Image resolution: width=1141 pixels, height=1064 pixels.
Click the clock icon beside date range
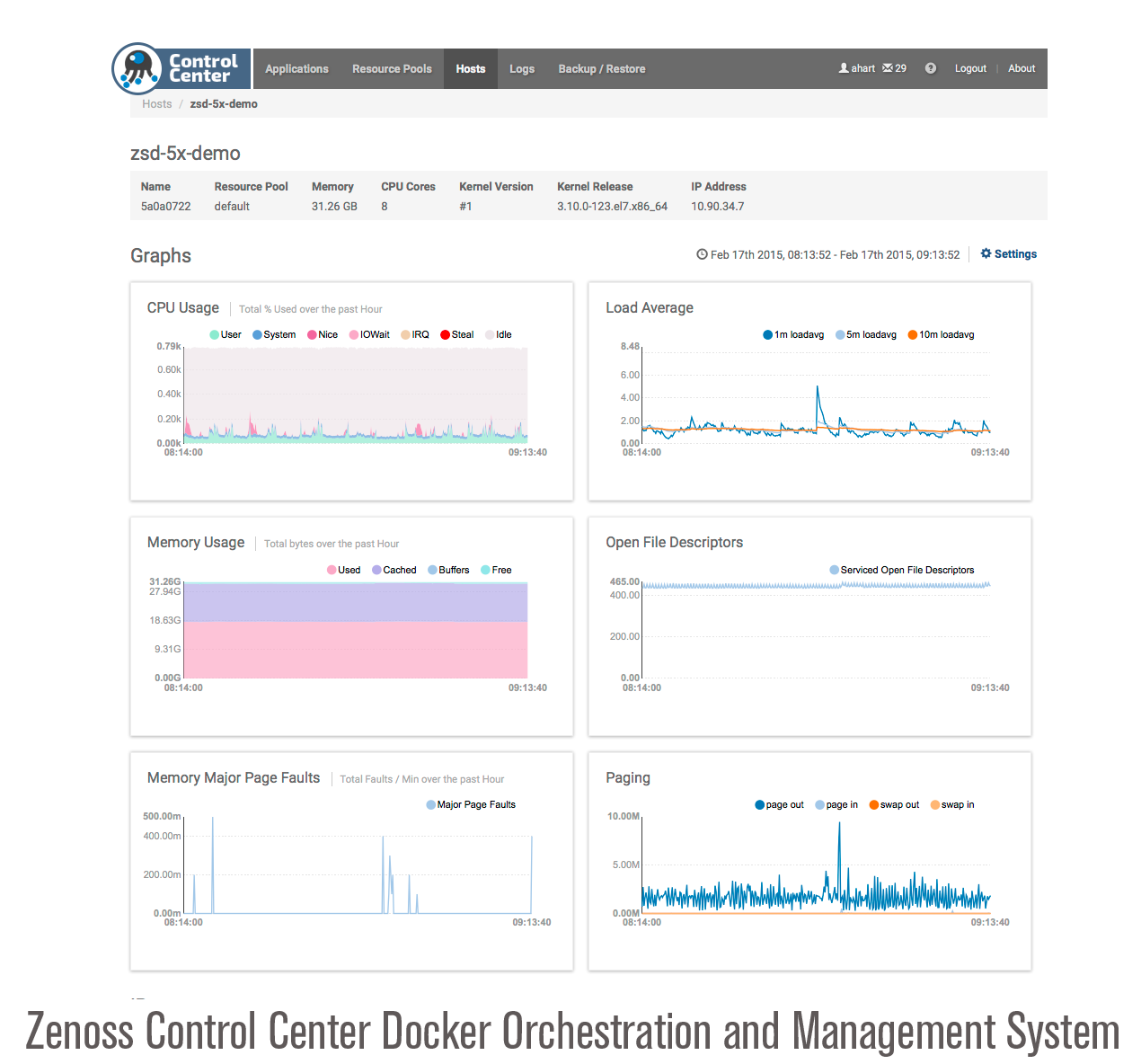[x=702, y=255]
